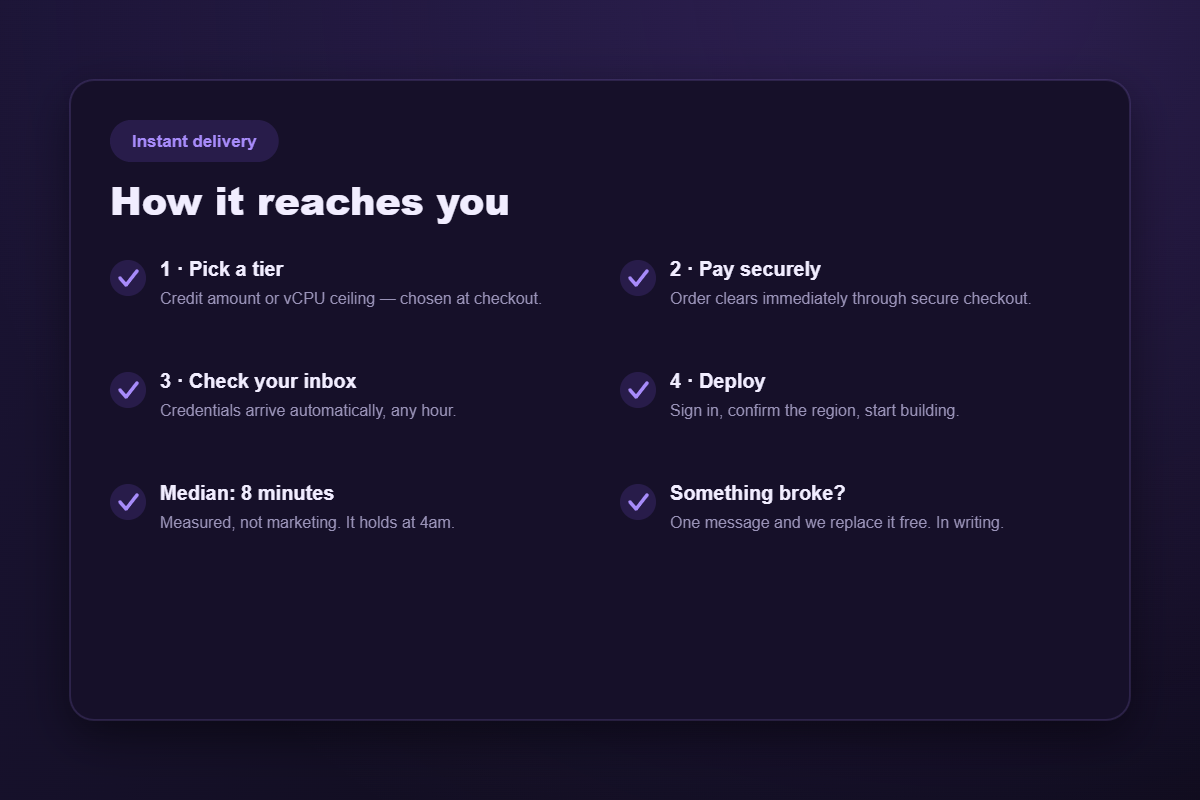Click the Something broke? title
1200x800 pixels.
tap(758, 493)
